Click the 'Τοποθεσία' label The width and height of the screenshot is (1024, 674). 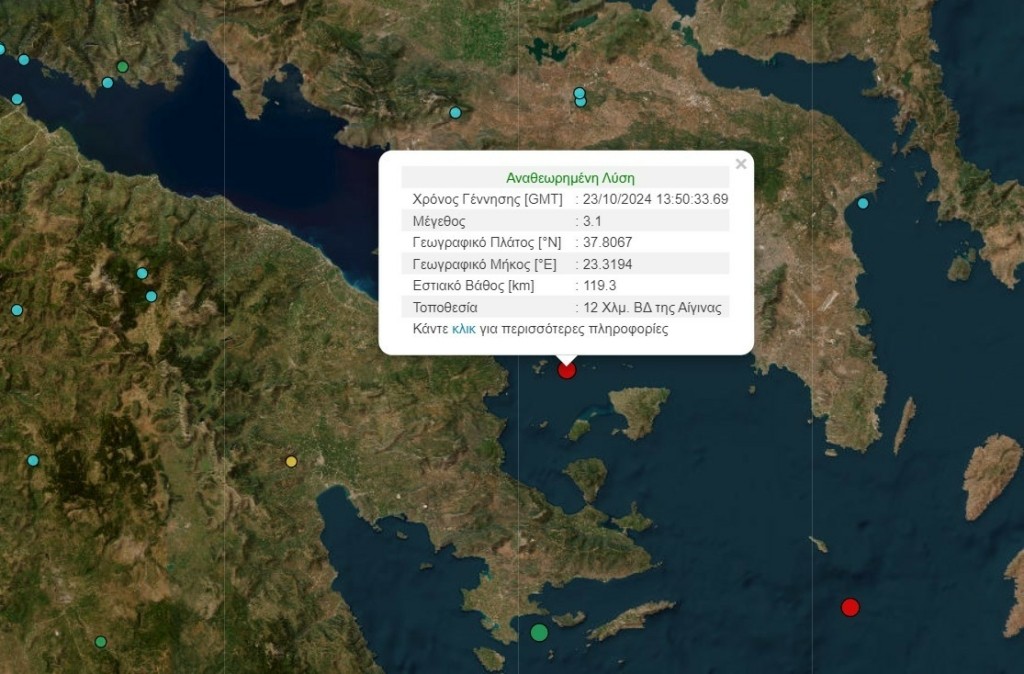pyautogui.click(x=445, y=307)
